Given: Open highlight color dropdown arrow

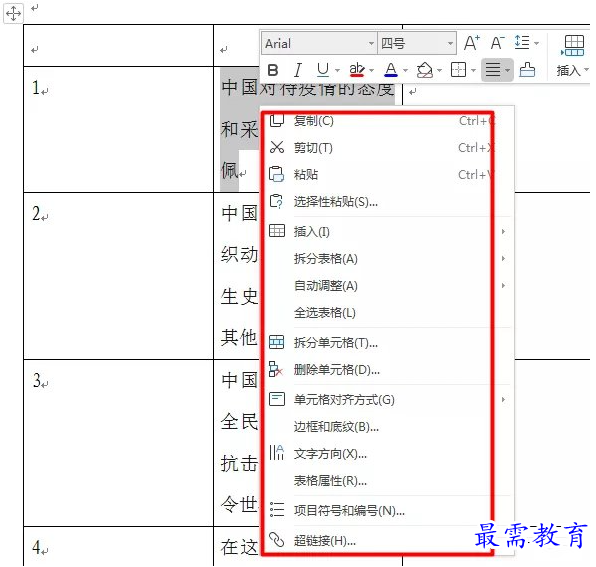Looking at the screenshot, I should pos(371,70).
